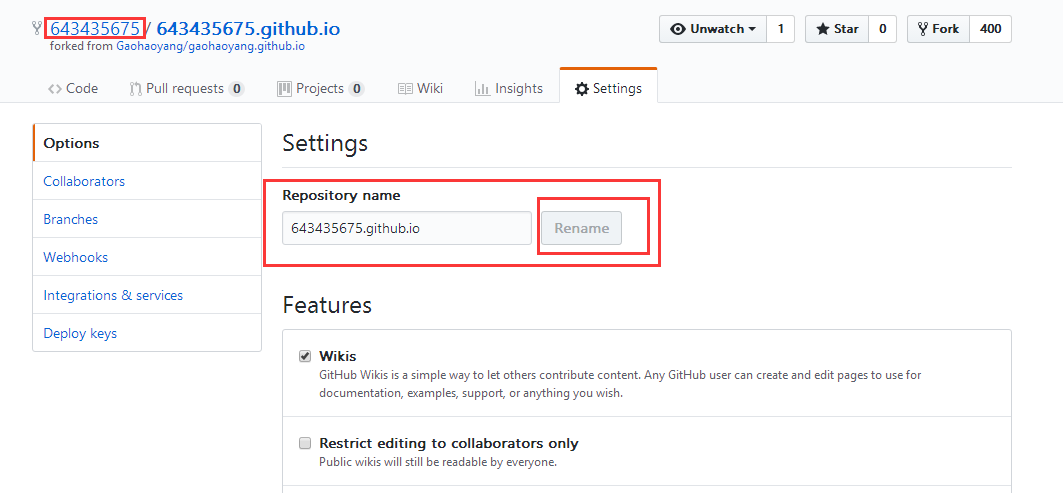The height and width of the screenshot is (493, 1063).
Task: Click the Pull requests tab icon
Action: pos(136,89)
